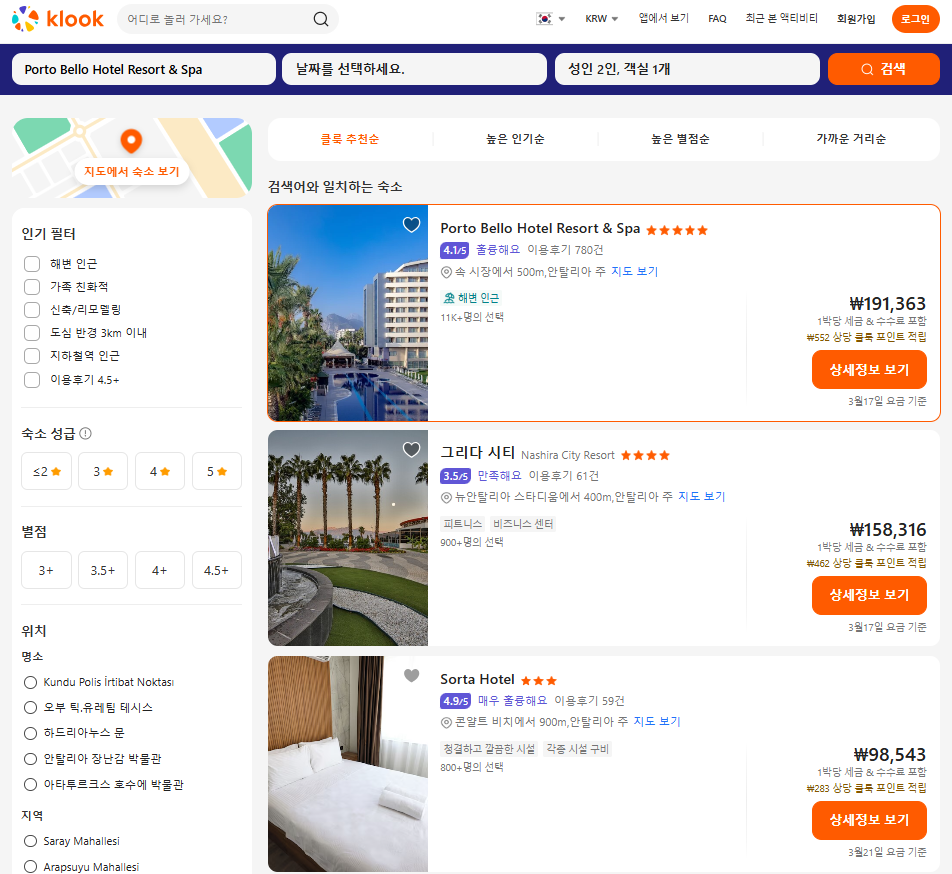952x874 pixels.
Task: Click the 4.9/5 rating badge on Sorta Hotel
Action: click(455, 701)
